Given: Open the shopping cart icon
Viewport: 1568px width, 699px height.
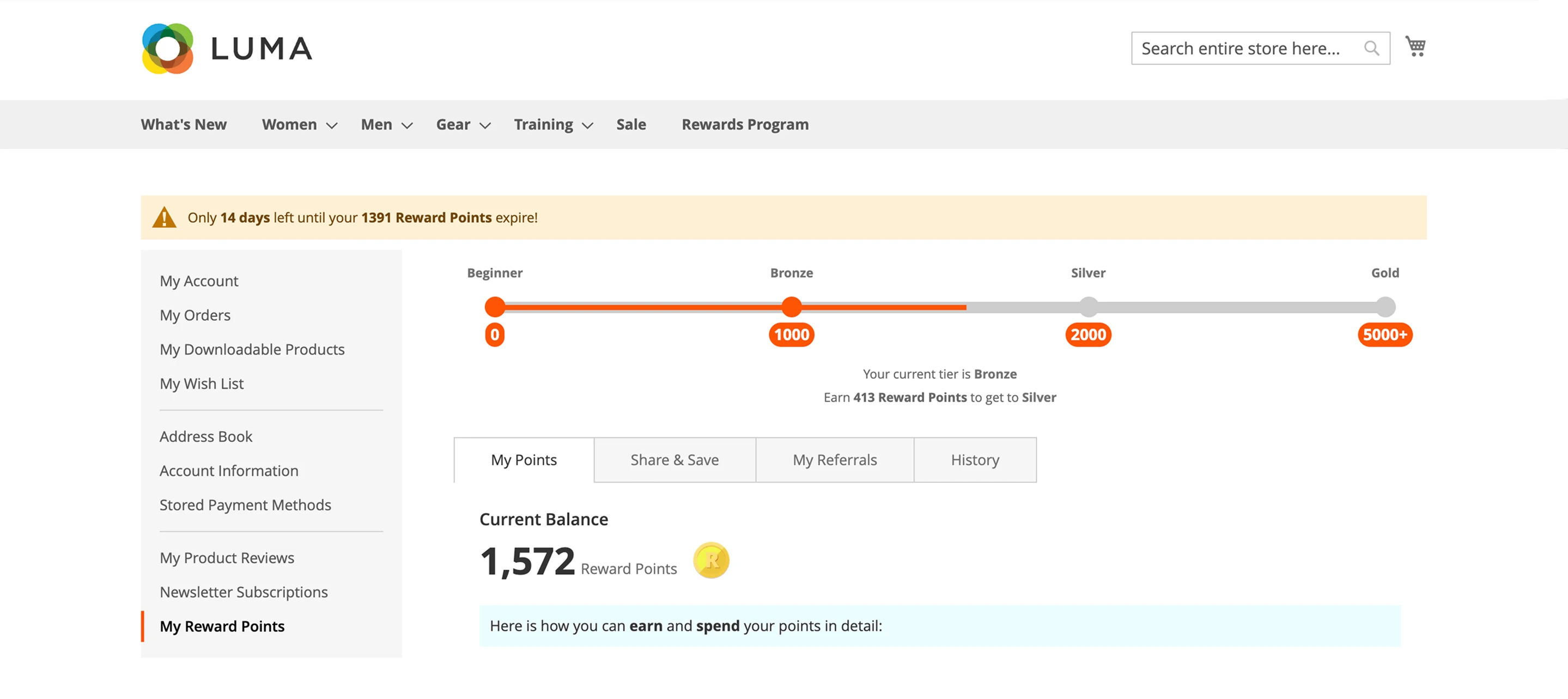Looking at the screenshot, I should [x=1415, y=46].
